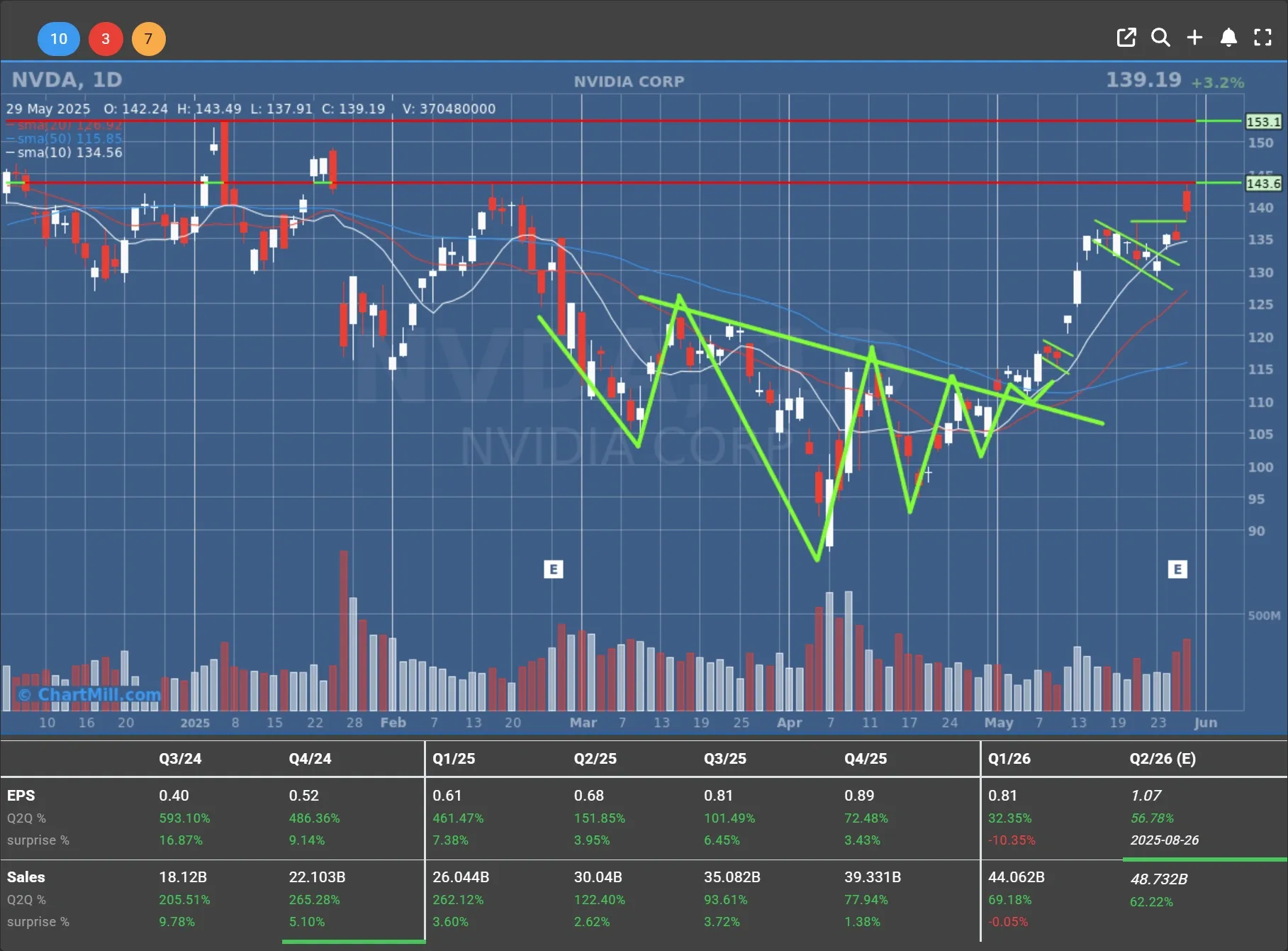This screenshot has height=951, width=1288.
Task: Click the March earnings E marker
Action: (554, 569)
